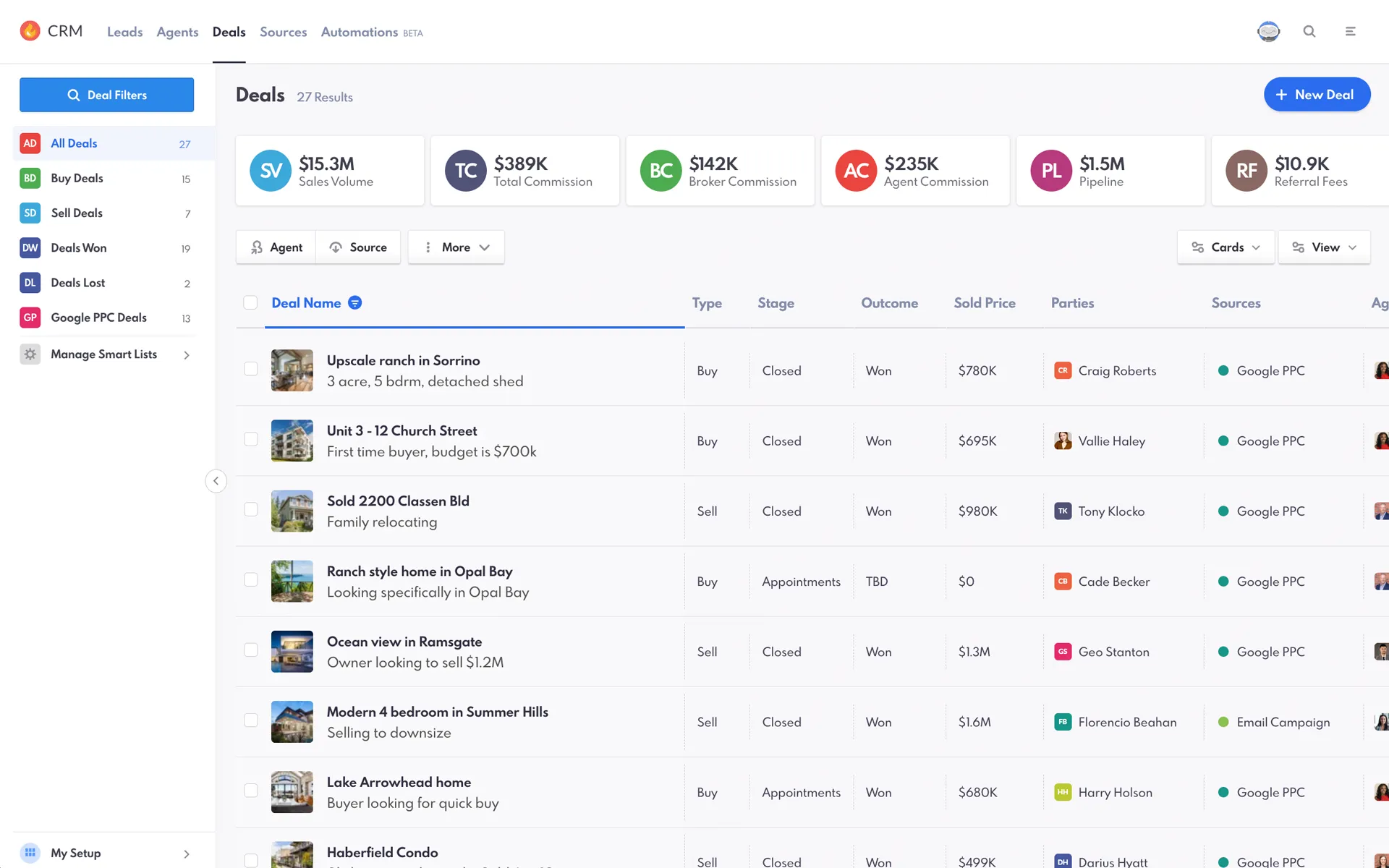Open the Upscale ranch in Sorrino photo
Viewport: 1389px width, 868px height.
(x=292, y=370)
